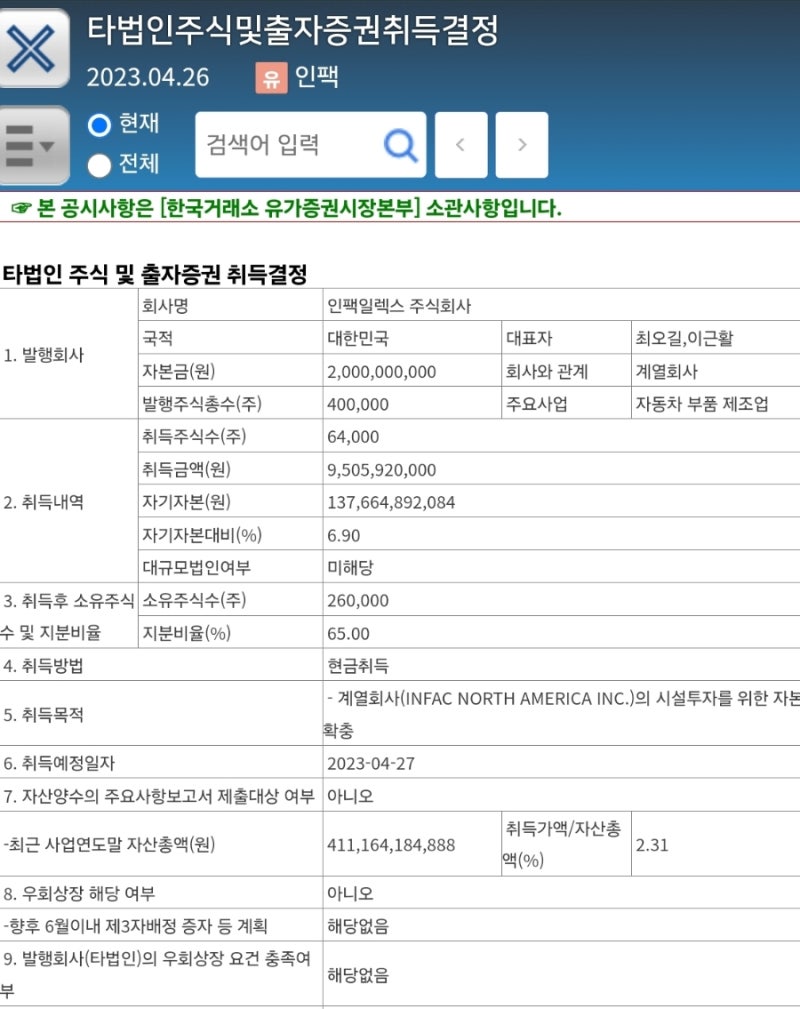Click the 취득예정일자 date 2023-04-27
The width and height of the screenshot is (800, 1009).
click(x=373, y=762)
